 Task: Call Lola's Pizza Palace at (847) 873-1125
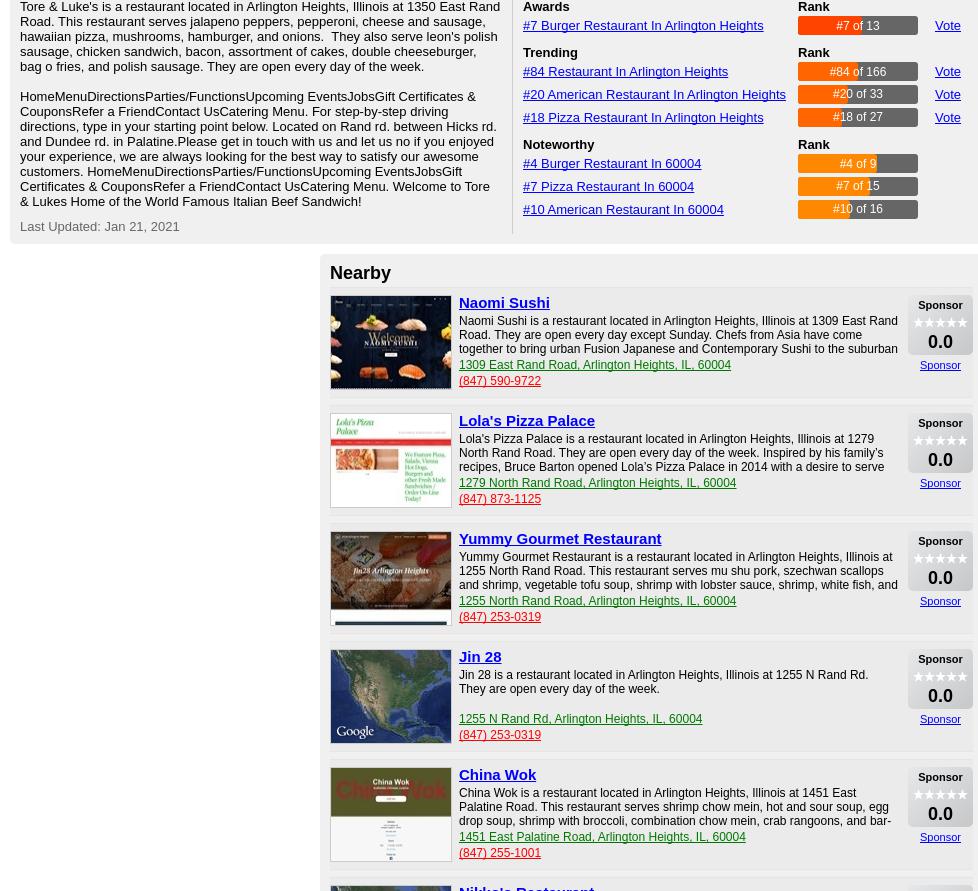pos(500,499)
